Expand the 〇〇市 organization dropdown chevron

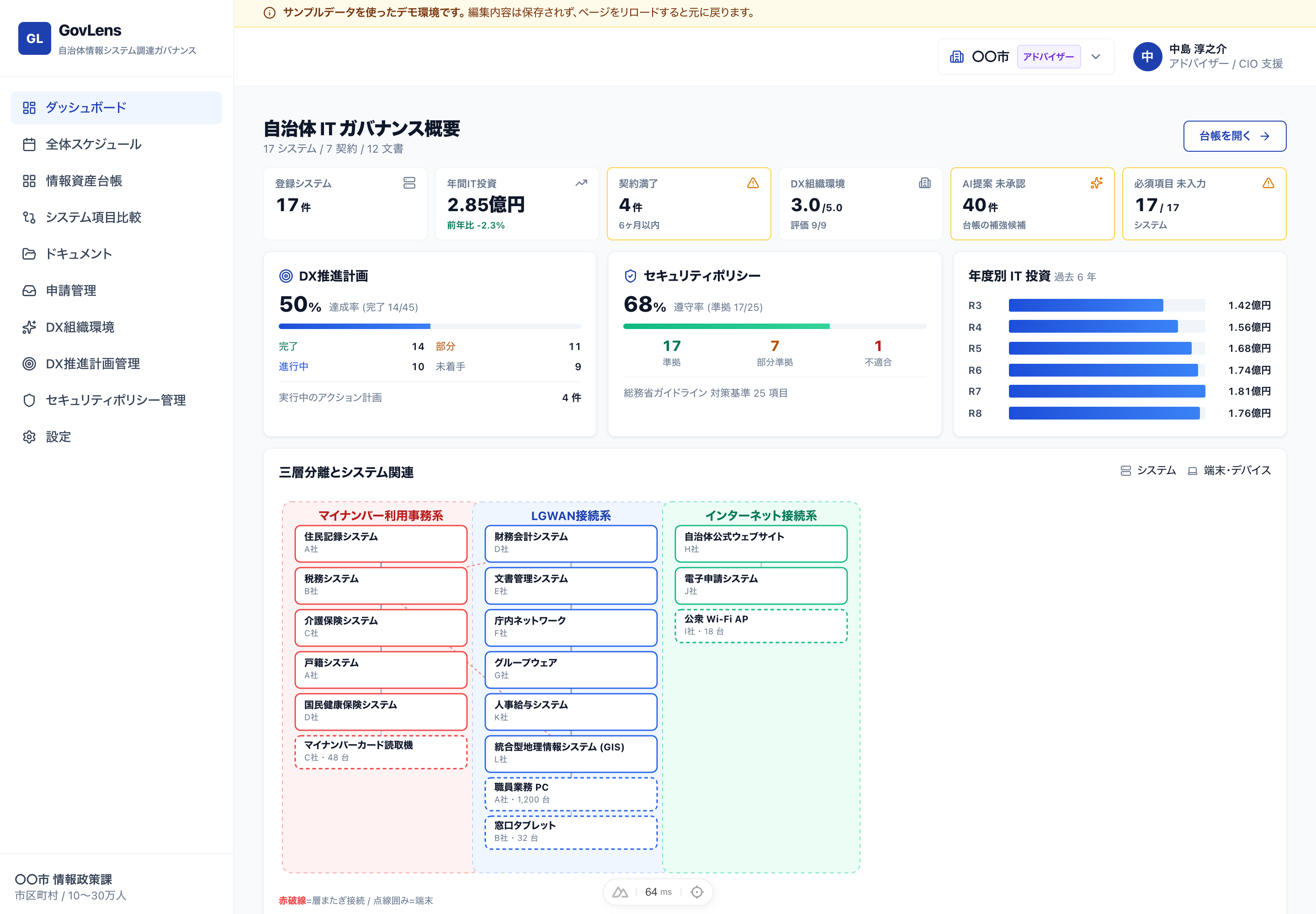pyautogui.click(x=1095, y=57)
